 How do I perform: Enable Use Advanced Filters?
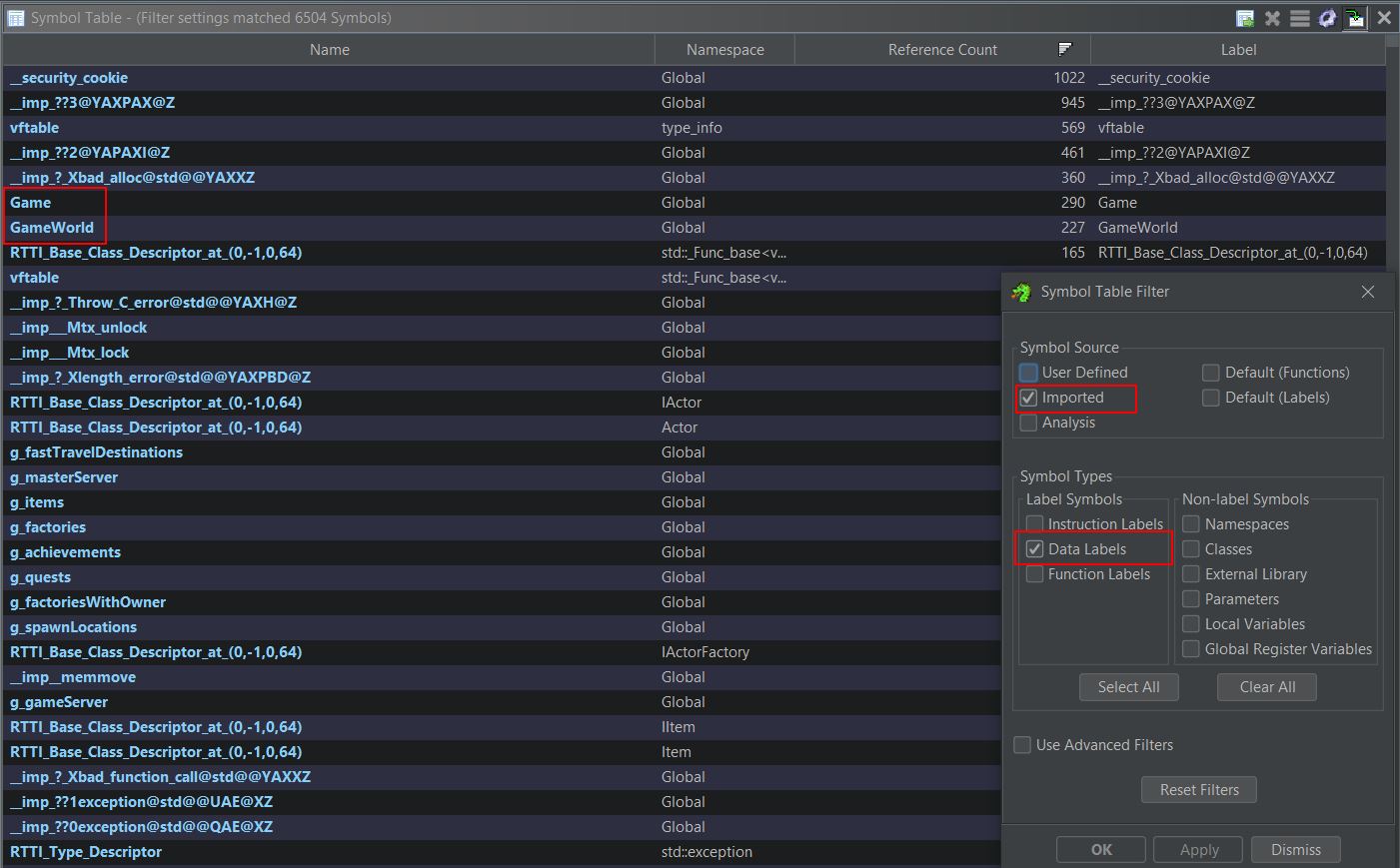1022,745
